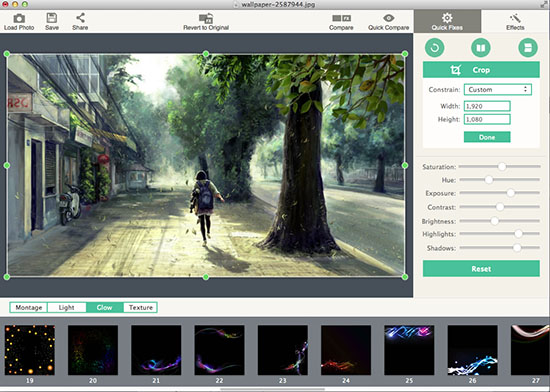Click the Load Photo camera icon

point(19,18)
